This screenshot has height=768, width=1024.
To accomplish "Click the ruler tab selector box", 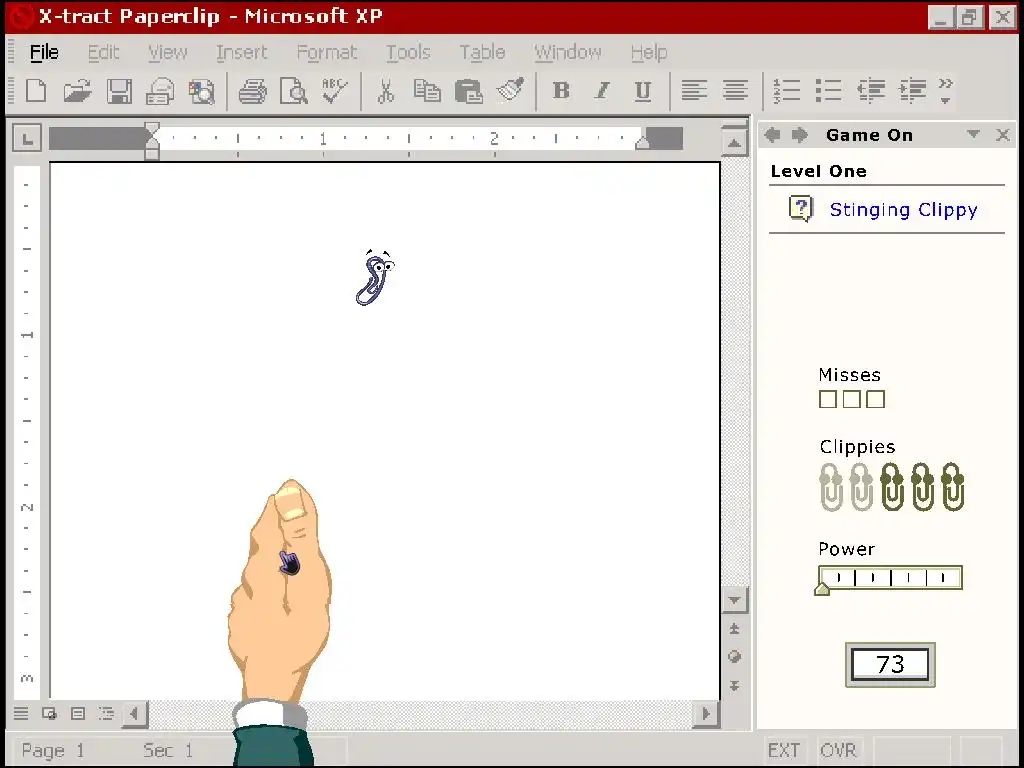I will pyautogui.click(x=27, y=138).
